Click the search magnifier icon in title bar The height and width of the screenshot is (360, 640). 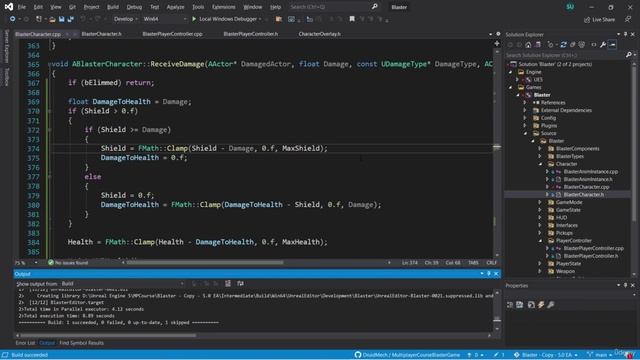point(374,7)
